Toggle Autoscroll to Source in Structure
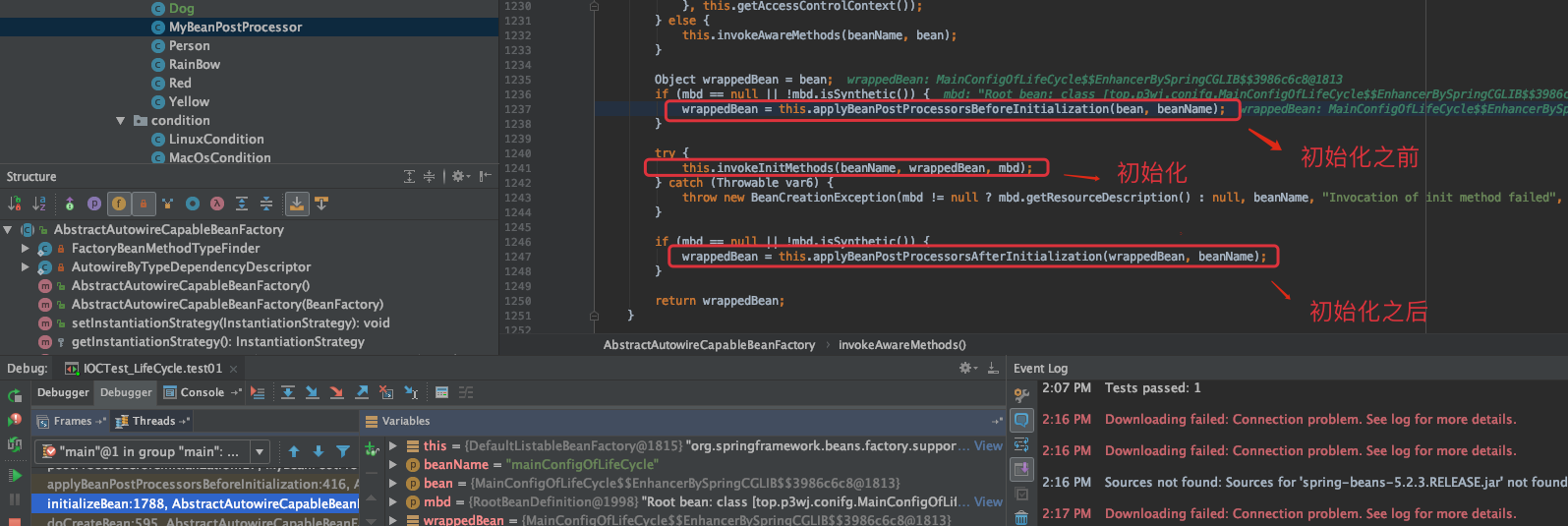 pos(296,204)
